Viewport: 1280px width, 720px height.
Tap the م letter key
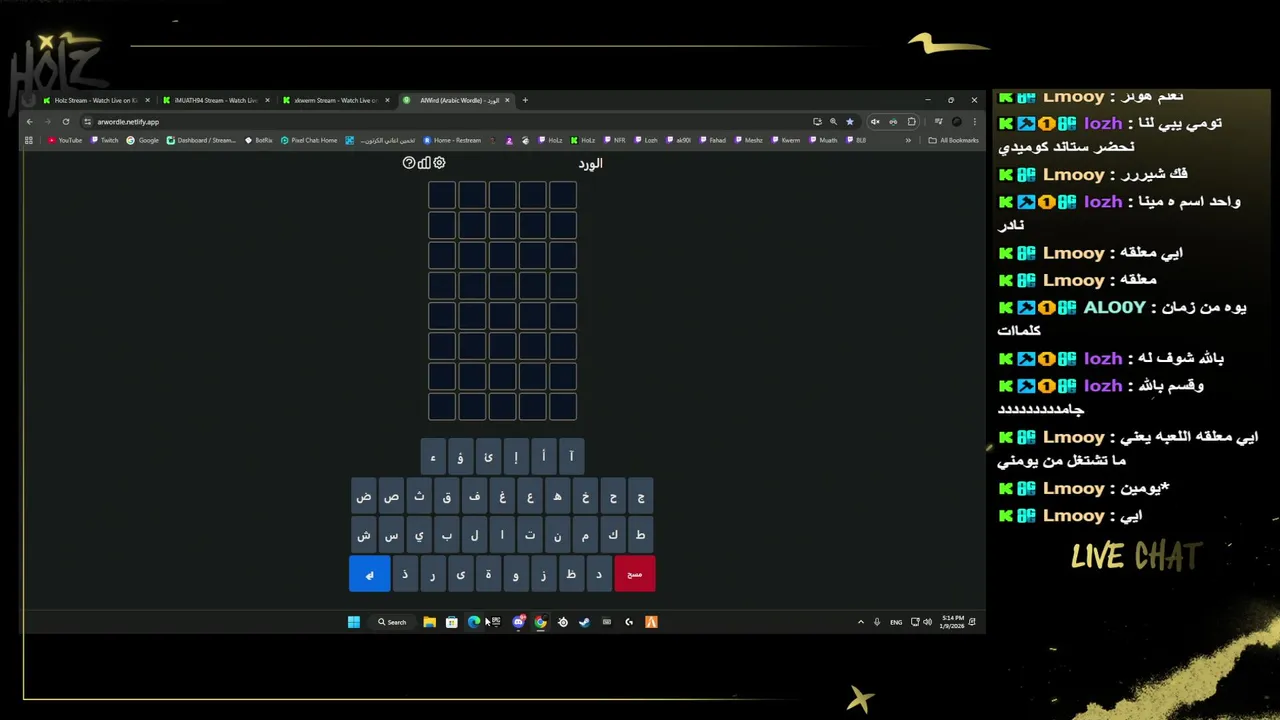coord(585,535)
